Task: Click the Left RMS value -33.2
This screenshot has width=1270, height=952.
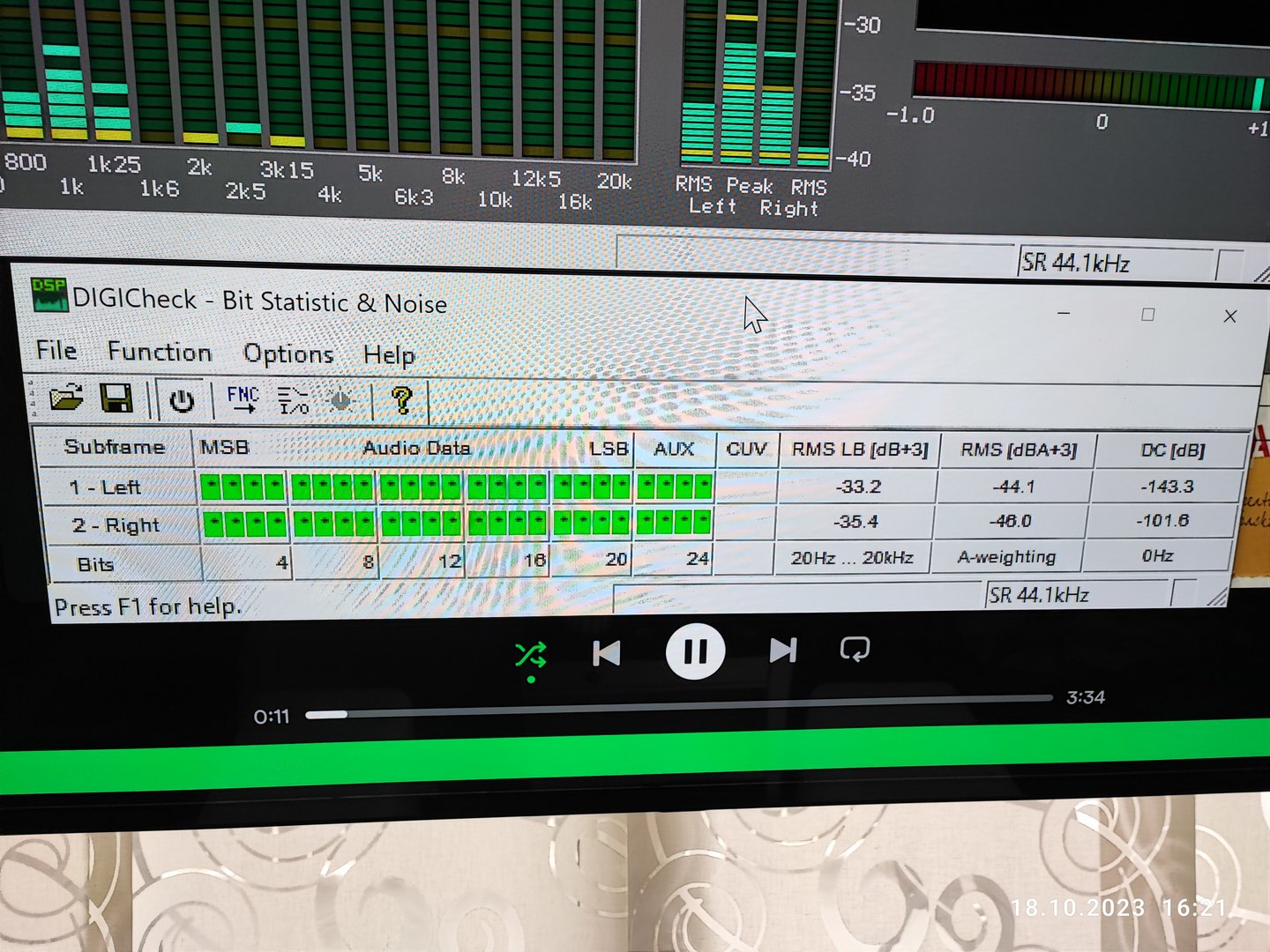Action: pos(858,487)
